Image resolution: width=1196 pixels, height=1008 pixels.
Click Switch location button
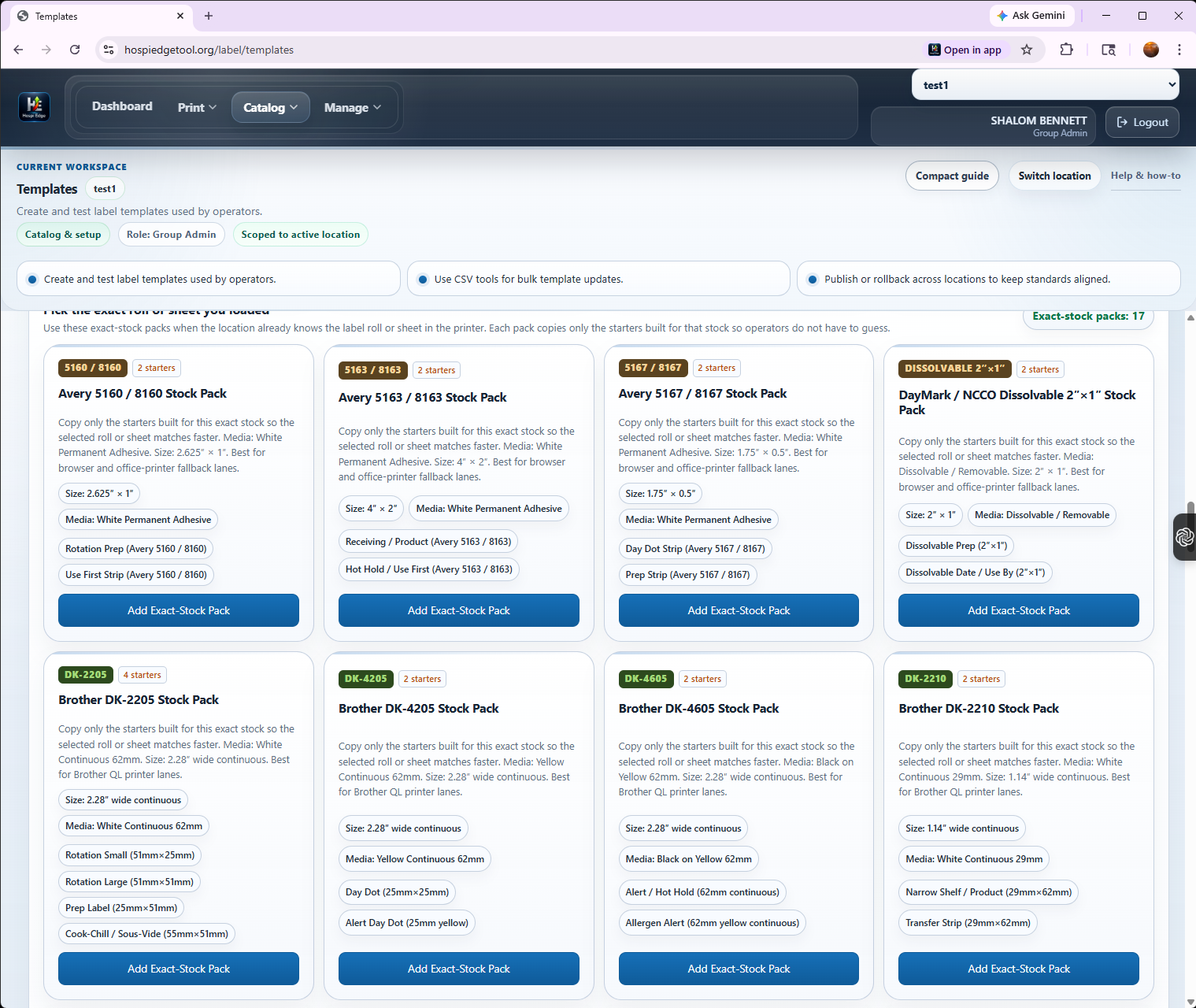point(1054,176)
